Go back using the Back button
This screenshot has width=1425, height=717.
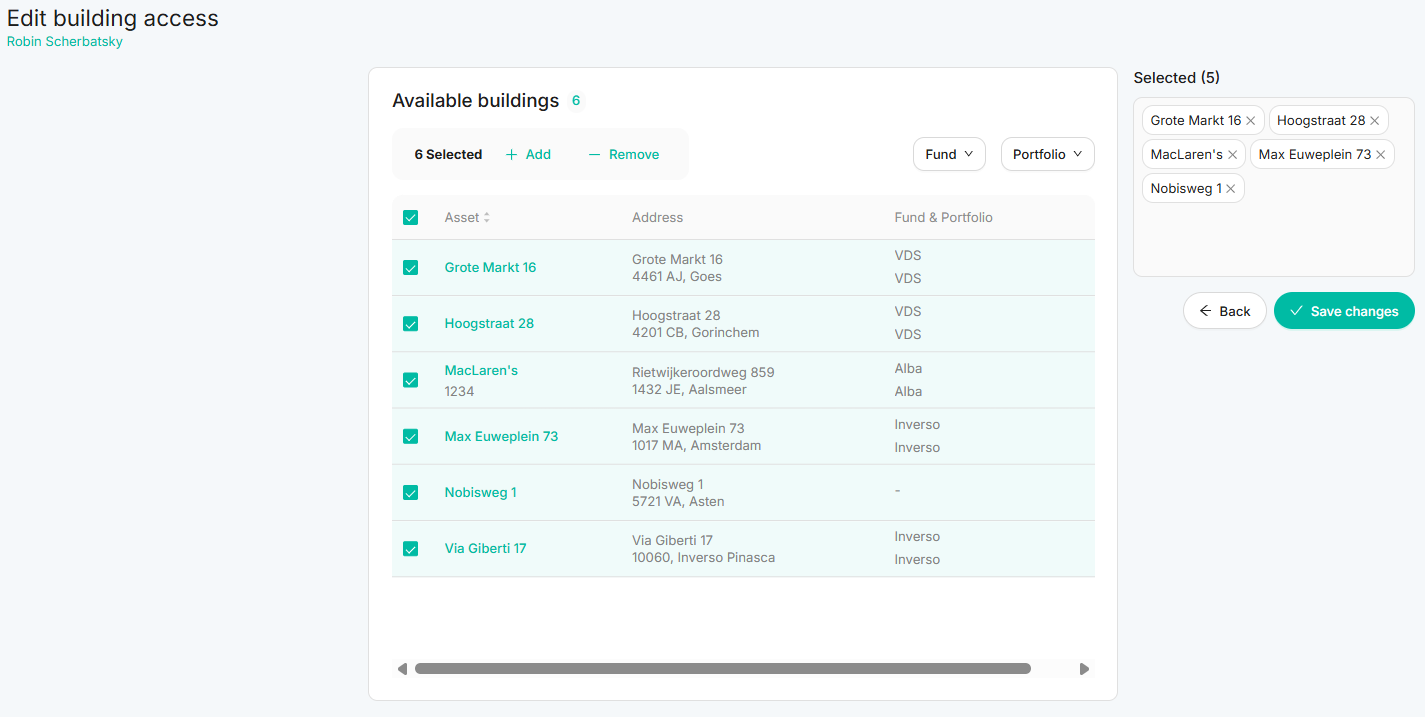(1225, 311)
